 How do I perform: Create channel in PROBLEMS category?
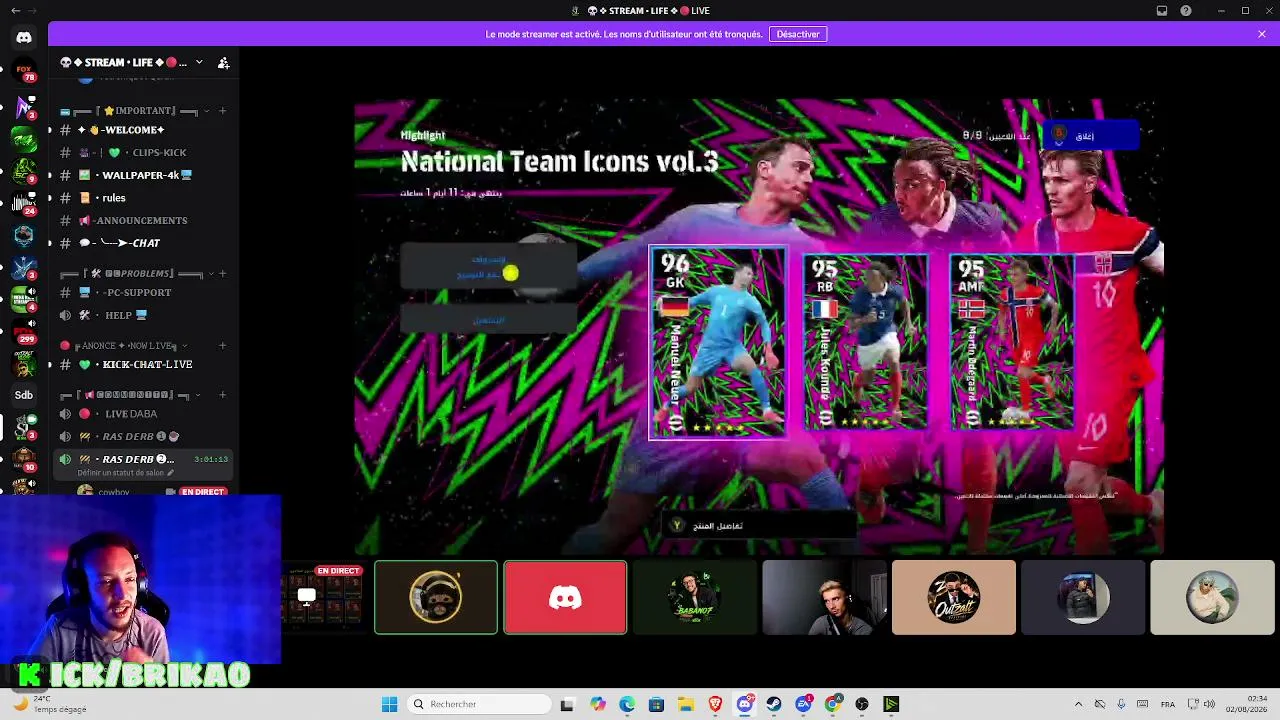tap(223, 273)
